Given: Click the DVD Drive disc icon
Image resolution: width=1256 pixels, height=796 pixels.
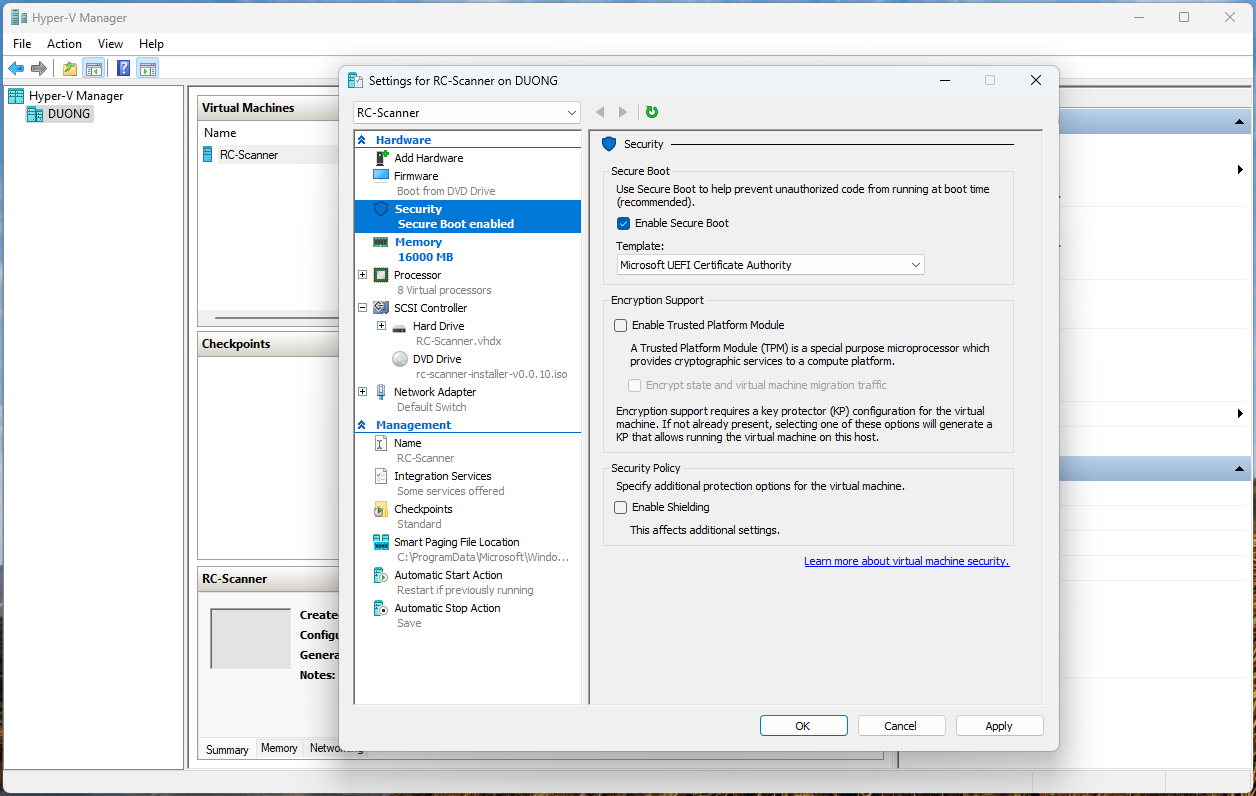Looking at the screenshot, I should click(400, 359).
